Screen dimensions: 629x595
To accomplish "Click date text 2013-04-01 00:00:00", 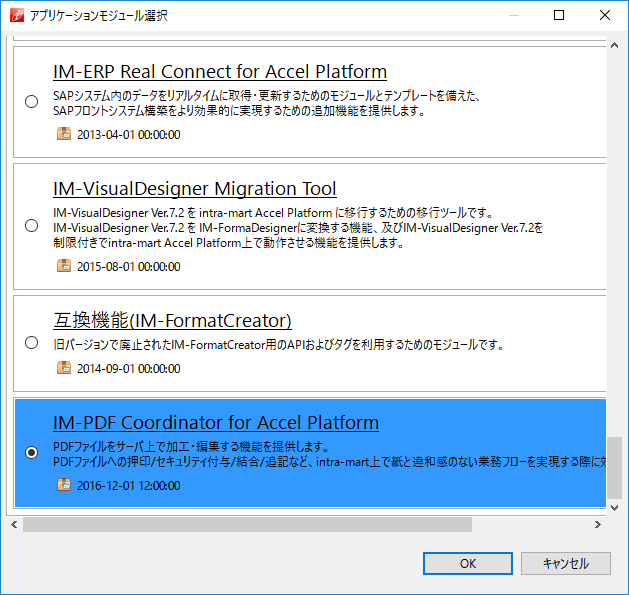I will (128, 134).
